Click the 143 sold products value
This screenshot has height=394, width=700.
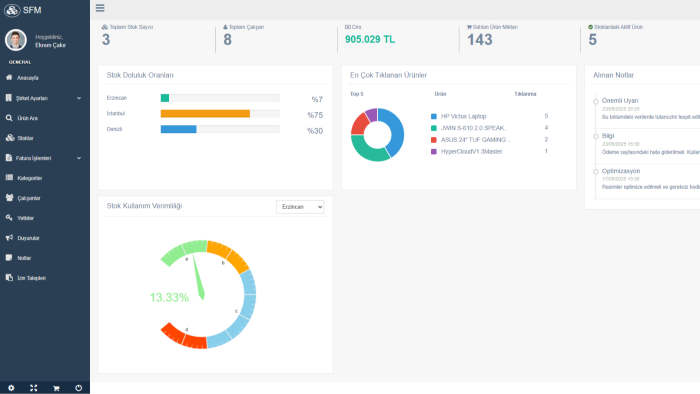coord(479,40)
